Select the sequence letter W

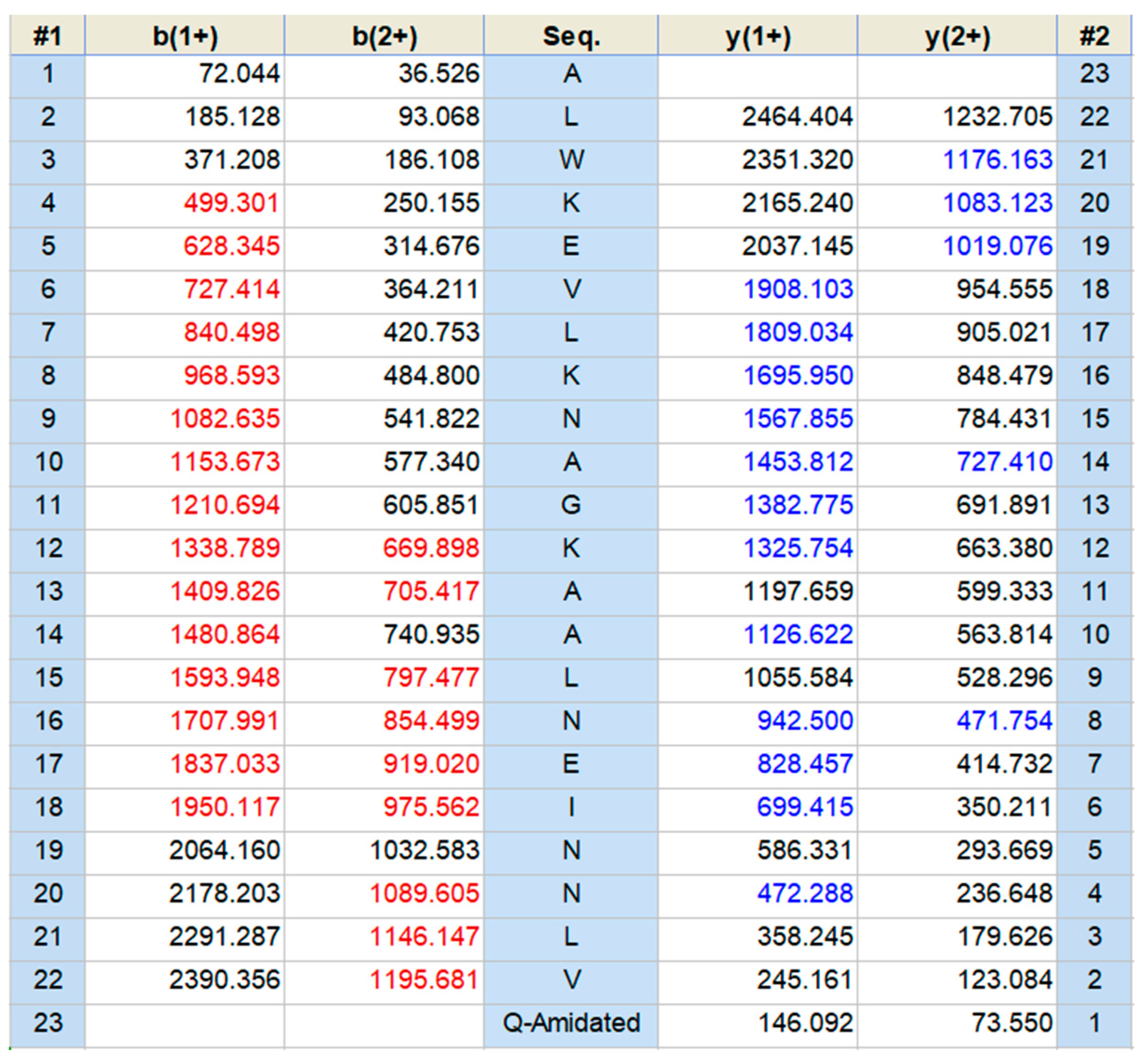tap(571, 160)
